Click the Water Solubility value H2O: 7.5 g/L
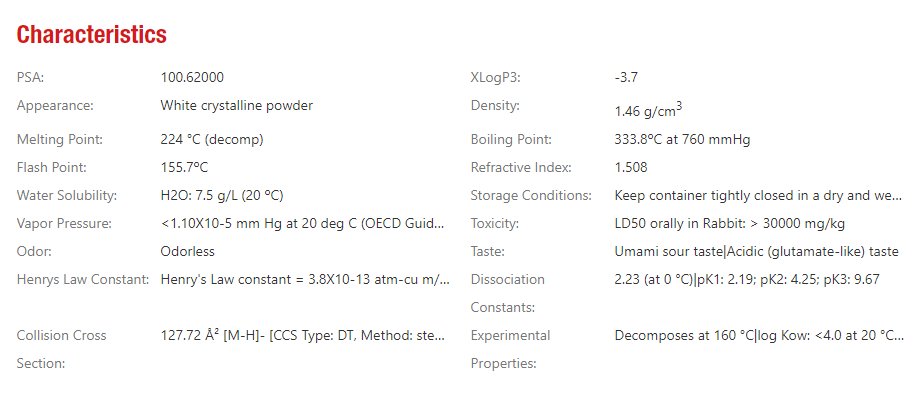This screenshot has width=913, height=397. [222, 196]
